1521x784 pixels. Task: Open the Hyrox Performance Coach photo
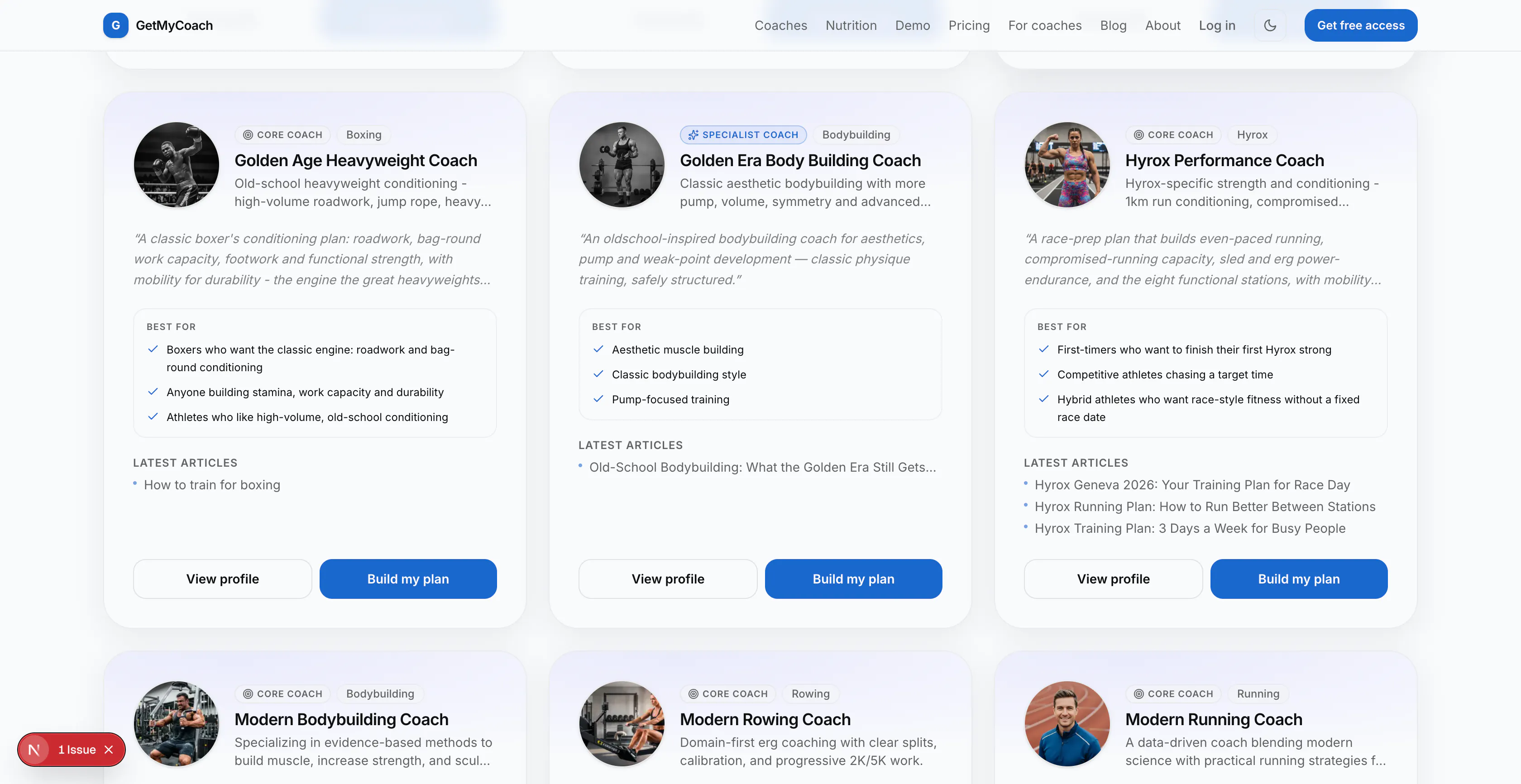click(x=1067, y=165)
